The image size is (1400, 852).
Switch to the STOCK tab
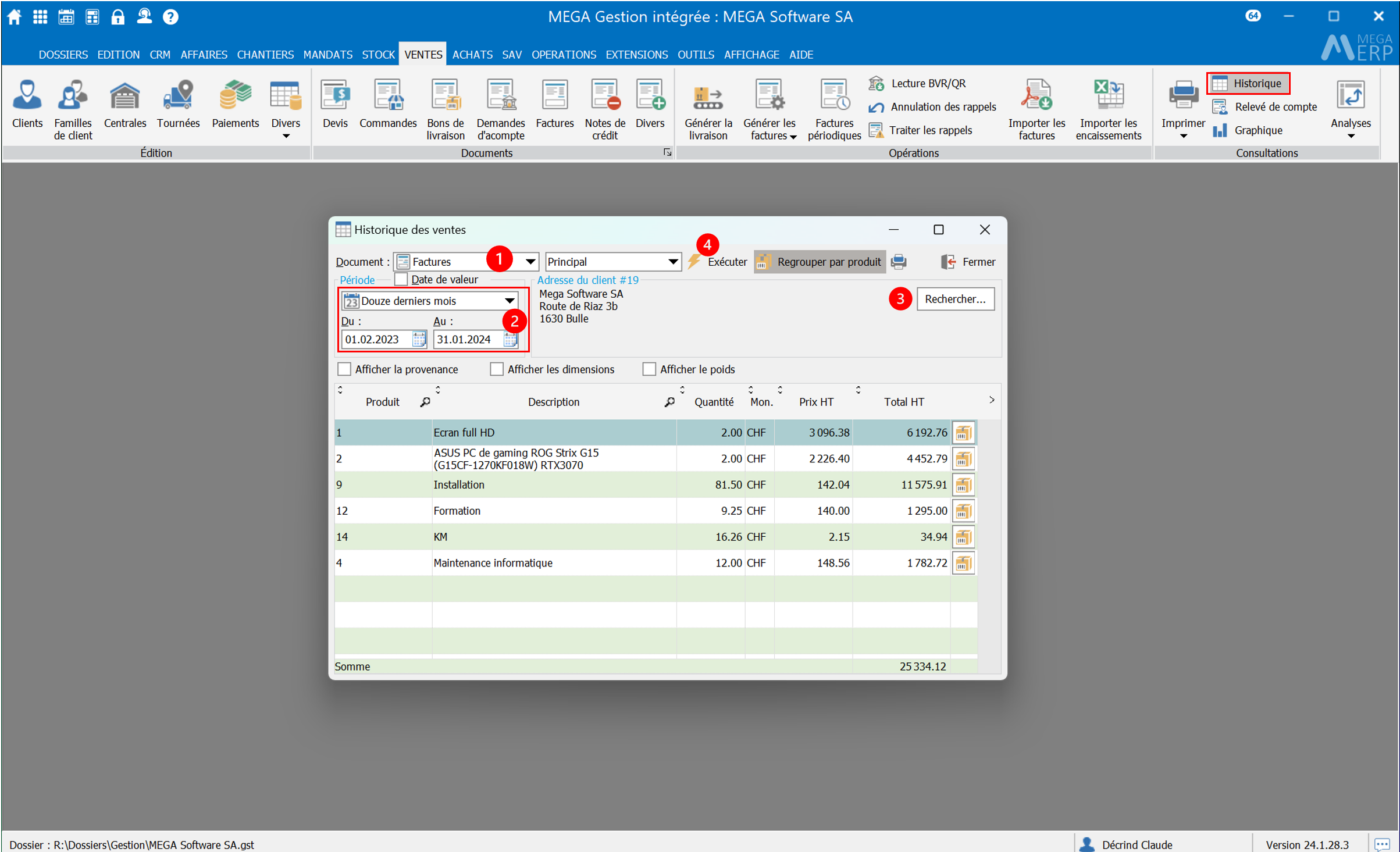click(378, 55)
